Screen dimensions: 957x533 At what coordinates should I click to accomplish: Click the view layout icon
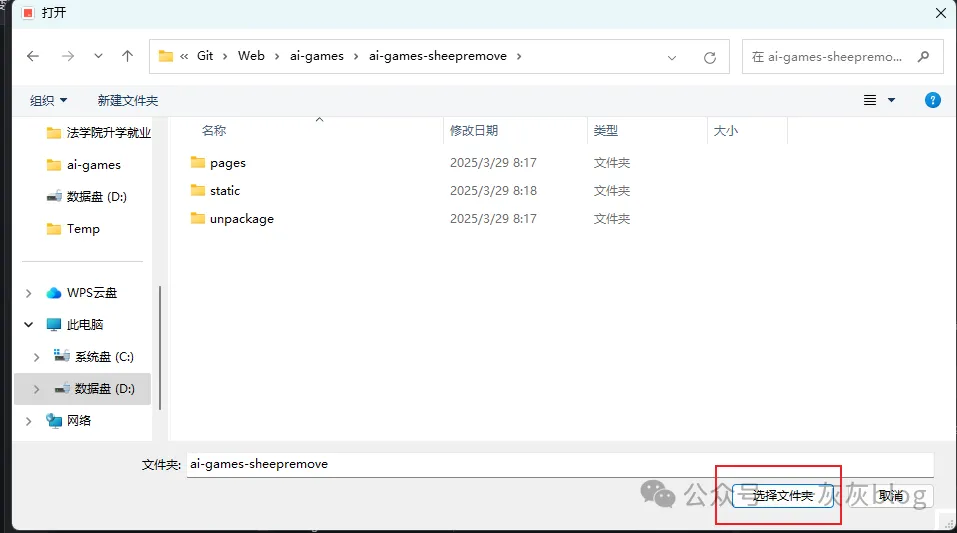(870, 100)
